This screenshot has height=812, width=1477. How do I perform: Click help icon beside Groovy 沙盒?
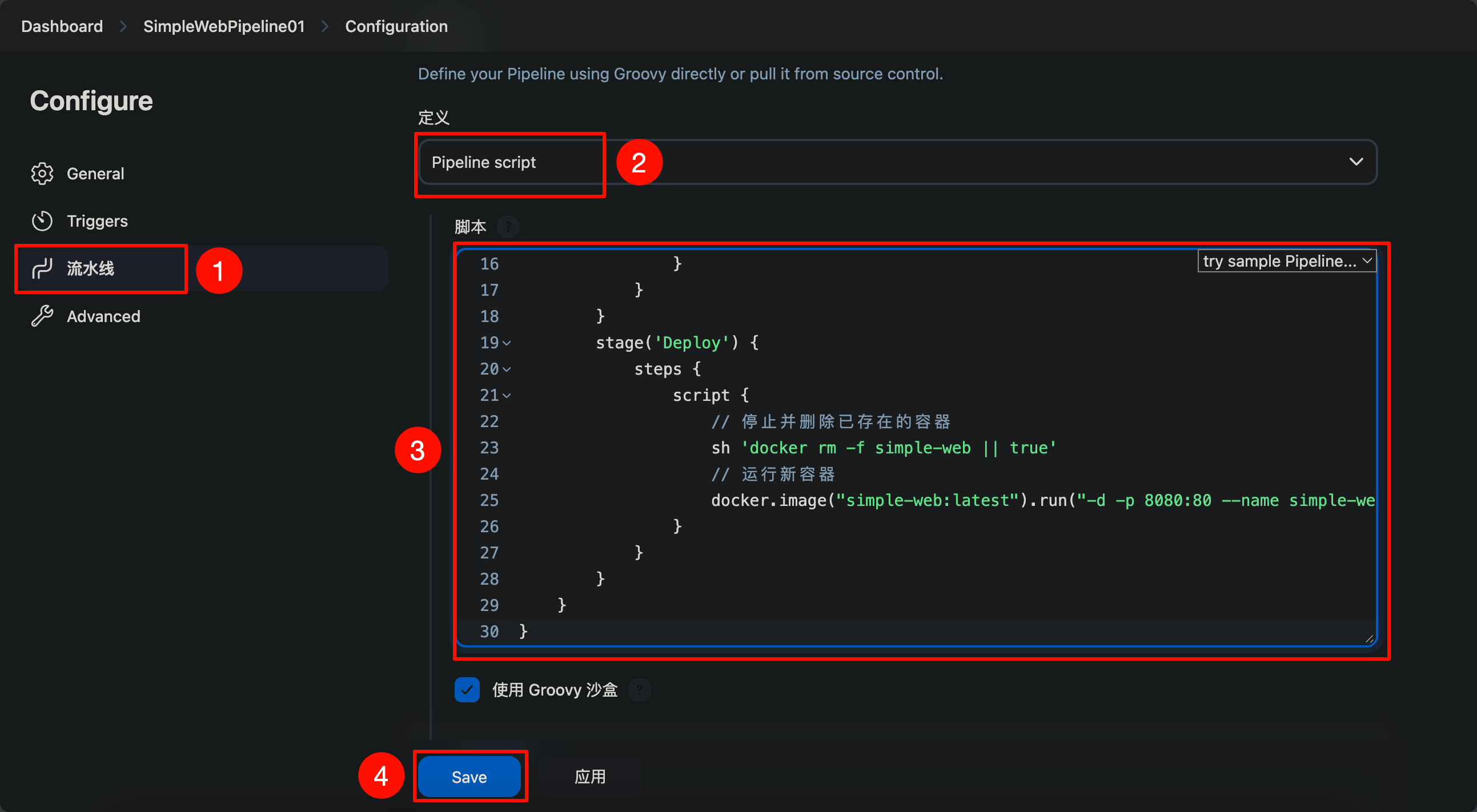[x=639, y=690]
